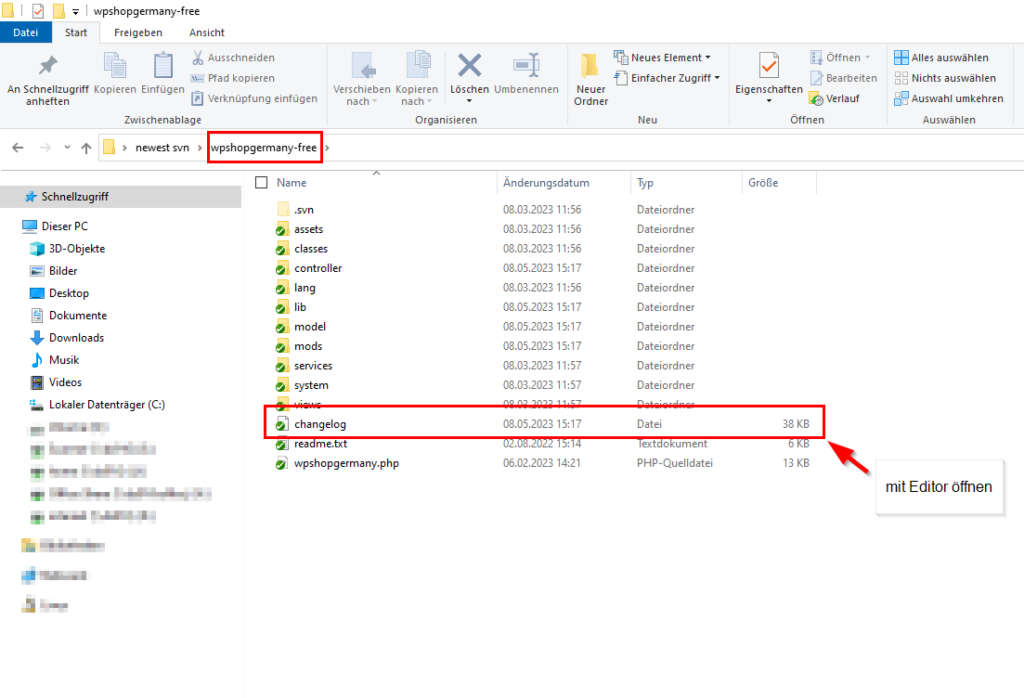Image resolution: width=1024 pixels, height=698 pixels.
Task: Open 'Lokaler Datenträger (C:)' in navigation pane
Action: click(107, 404)
